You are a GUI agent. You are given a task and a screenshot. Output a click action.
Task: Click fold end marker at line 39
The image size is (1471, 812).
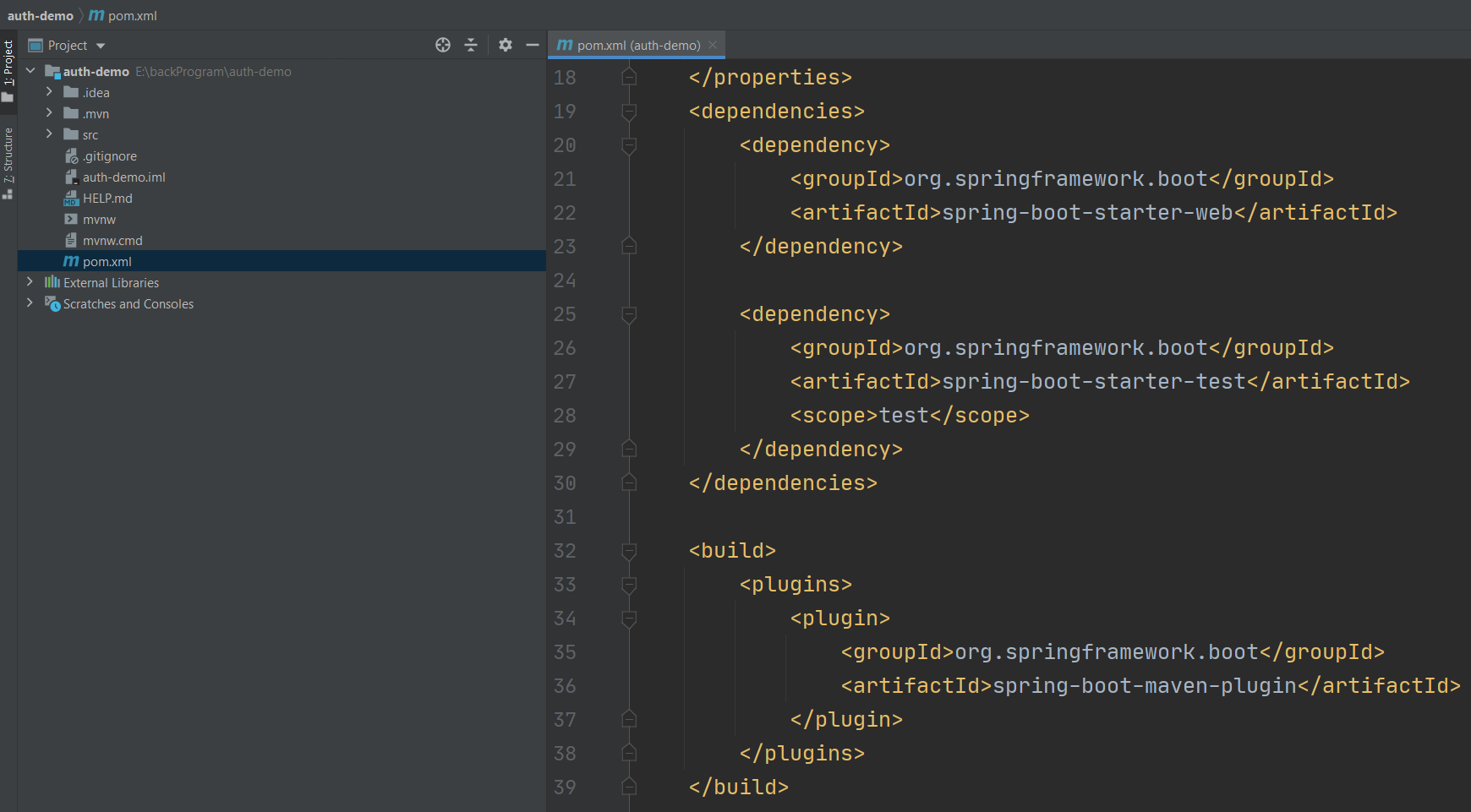pyautogui.click(x=629, y=787)
